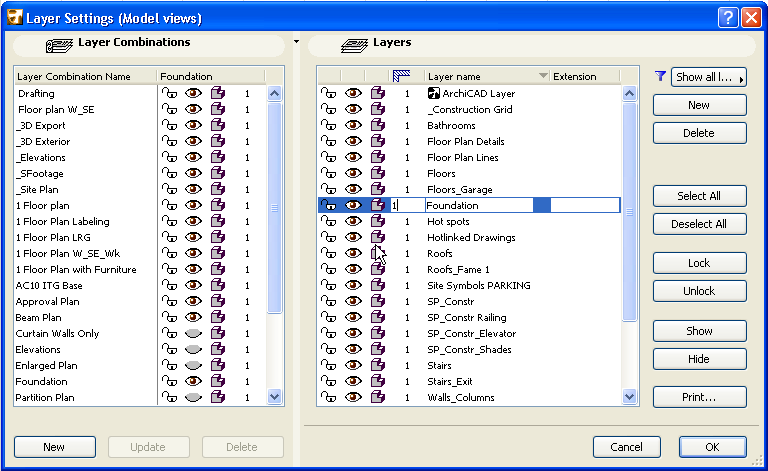Click New button under Layer Combinations
This screenshot has height=471, width=768.
54,447
